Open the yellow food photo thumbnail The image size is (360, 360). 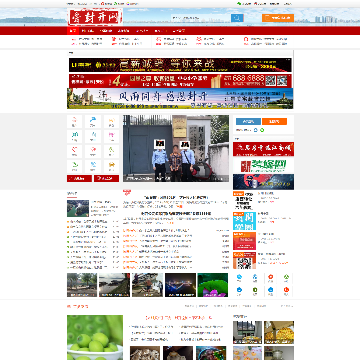279,332
